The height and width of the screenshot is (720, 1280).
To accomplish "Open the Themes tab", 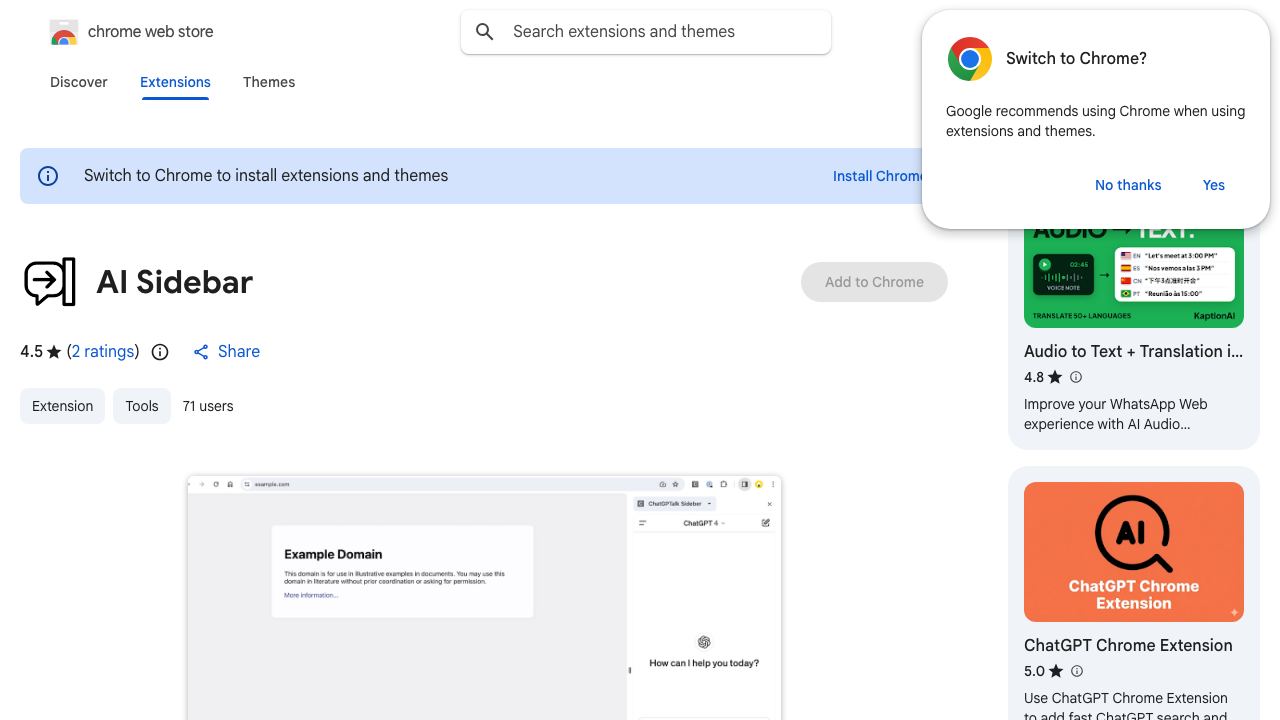I will [269, 82].
